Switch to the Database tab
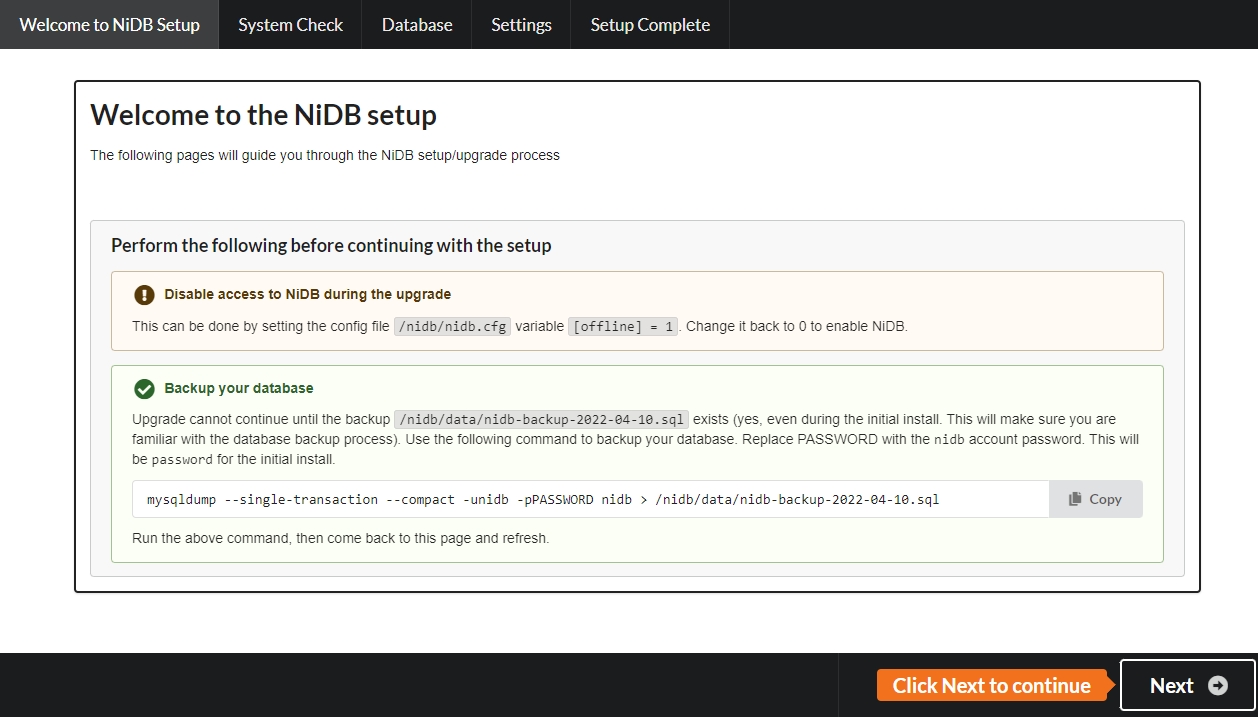Viewport: 1258px width, 717px height. (417, 25)
